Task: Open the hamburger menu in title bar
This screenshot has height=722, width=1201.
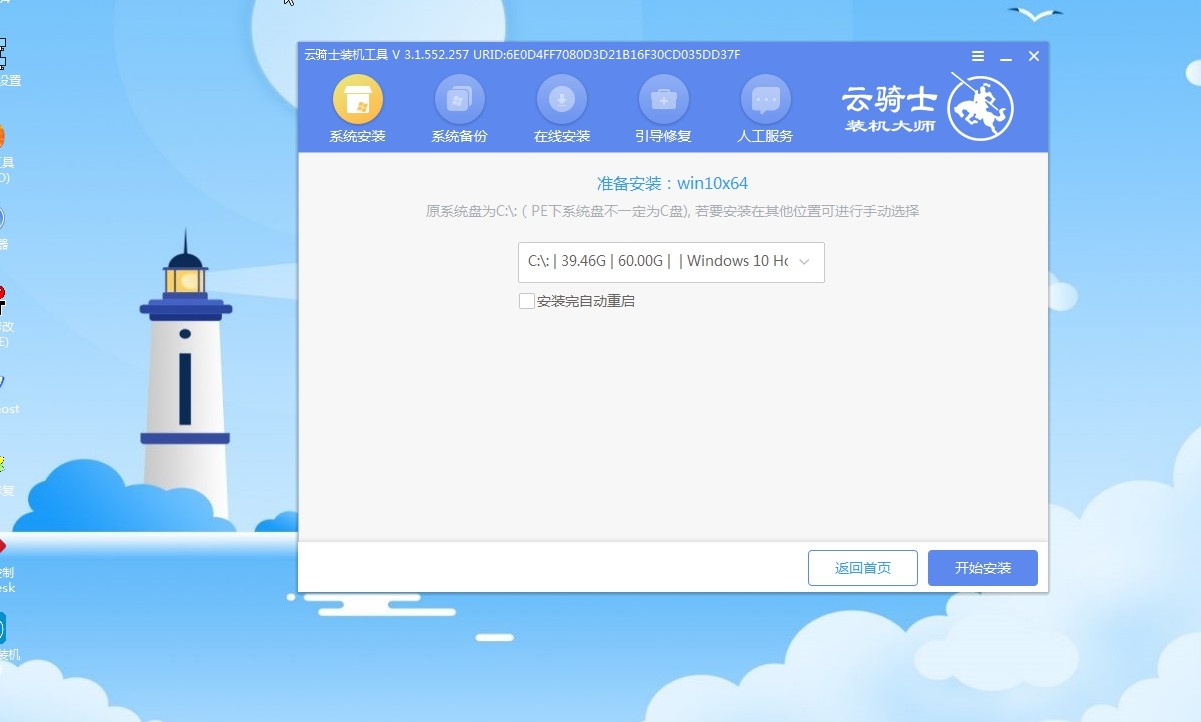Action: [978, 56]
